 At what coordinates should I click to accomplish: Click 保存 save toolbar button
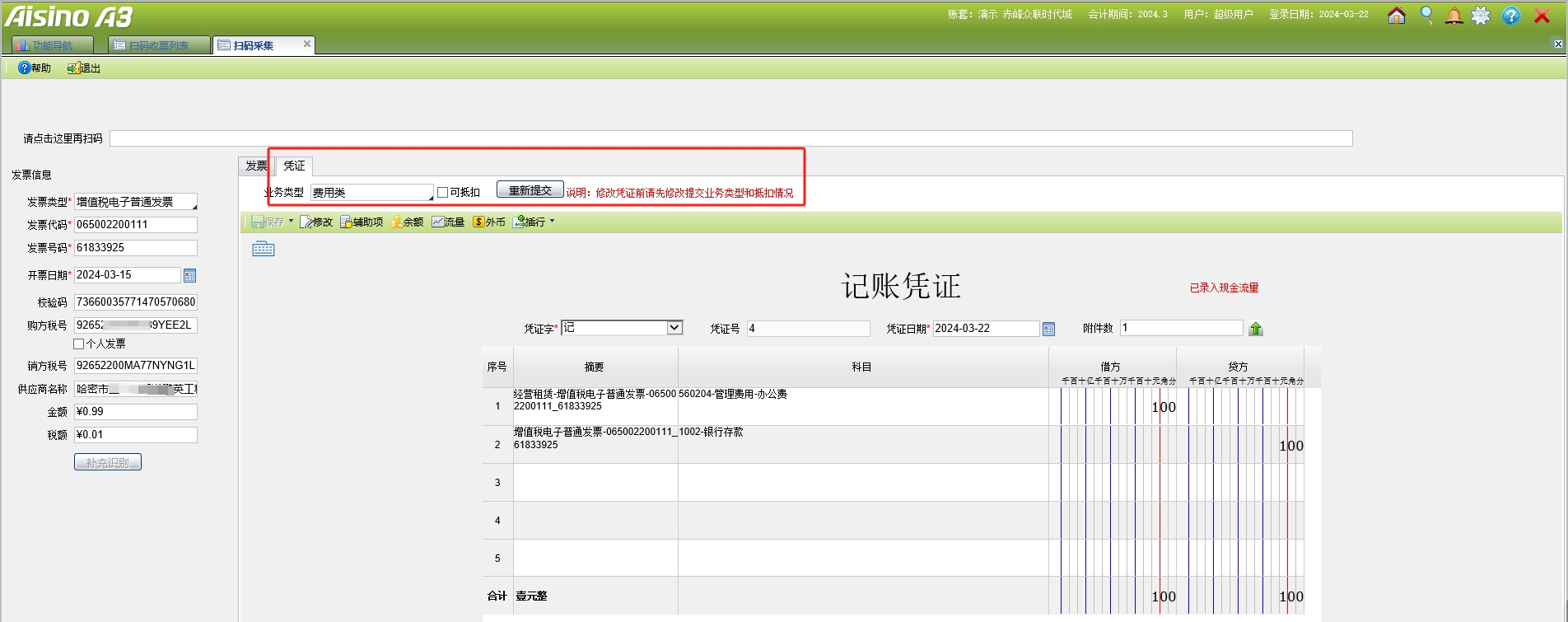268,222
